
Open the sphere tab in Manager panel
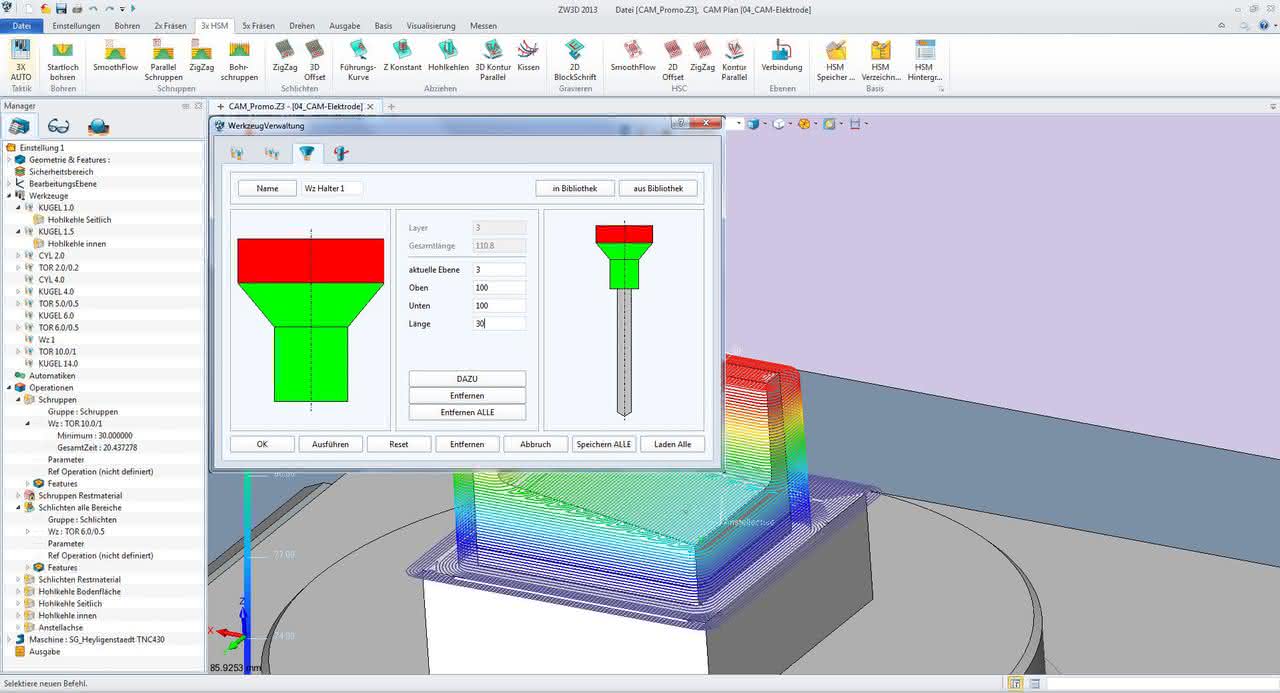[98, 126]
